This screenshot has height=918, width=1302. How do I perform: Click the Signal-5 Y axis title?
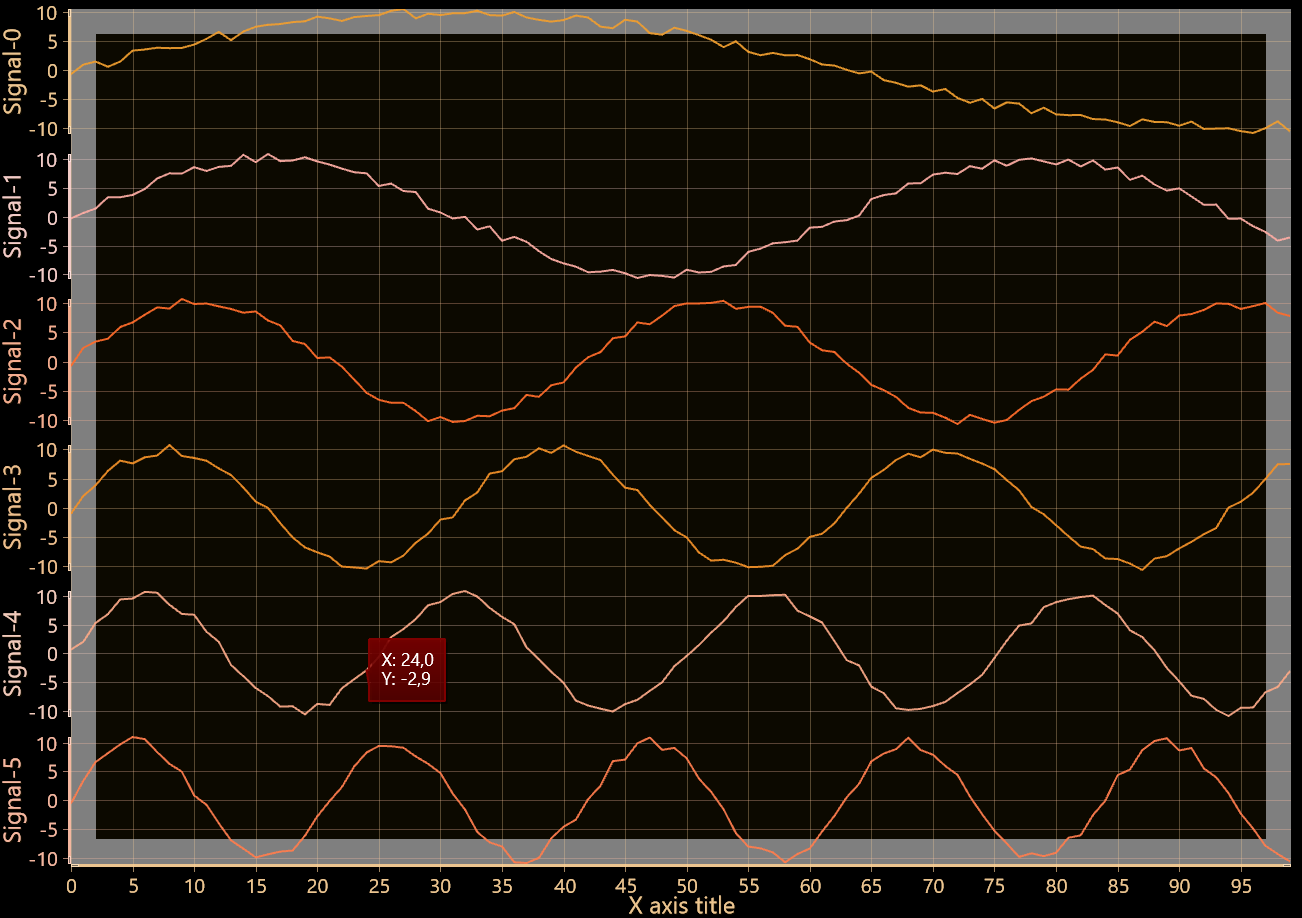pyautogui.click(x=13, y=800)
